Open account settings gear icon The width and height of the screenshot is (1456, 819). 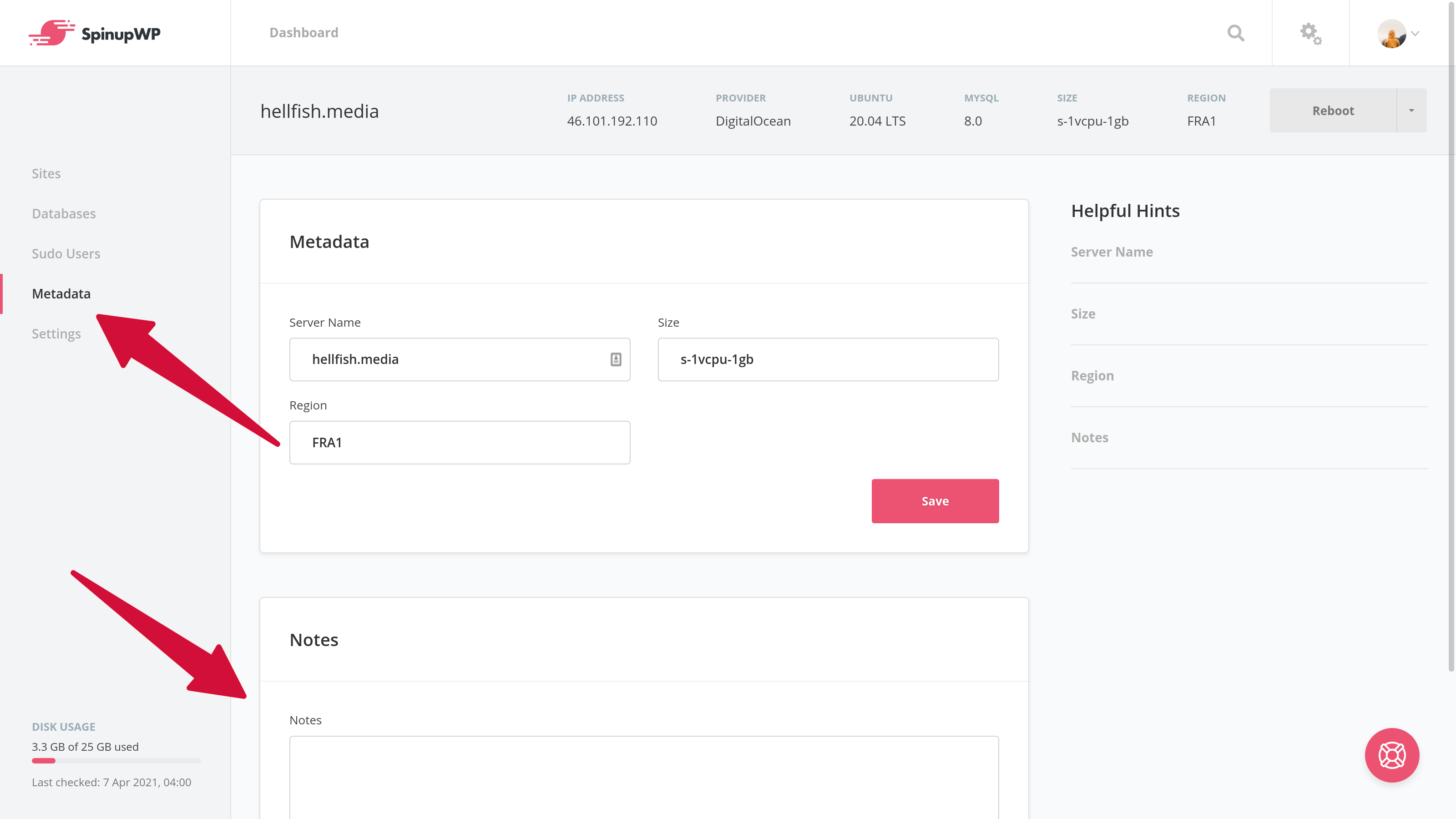point(1310,33)
